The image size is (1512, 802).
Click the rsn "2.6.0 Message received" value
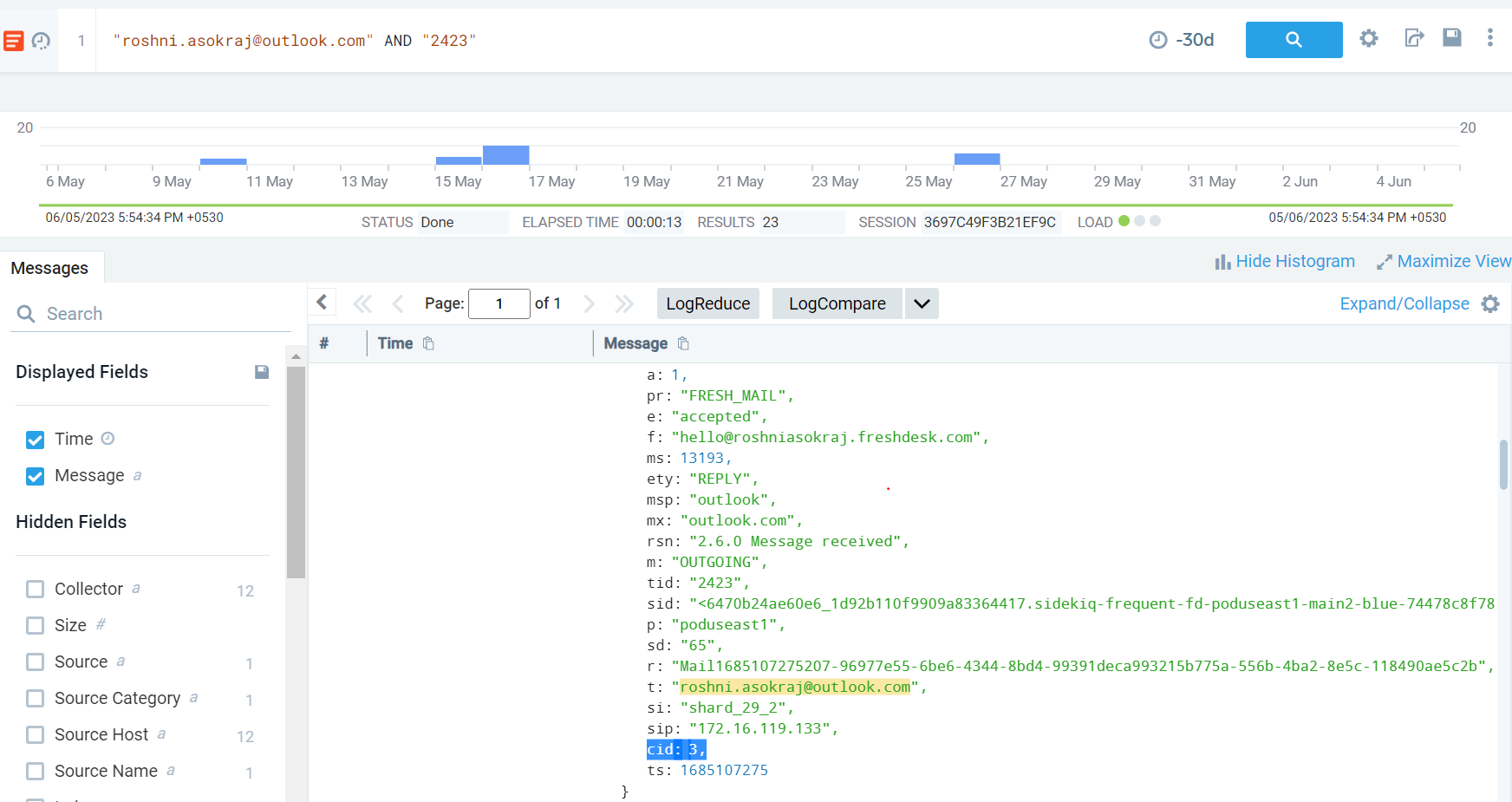click(795, 541)
